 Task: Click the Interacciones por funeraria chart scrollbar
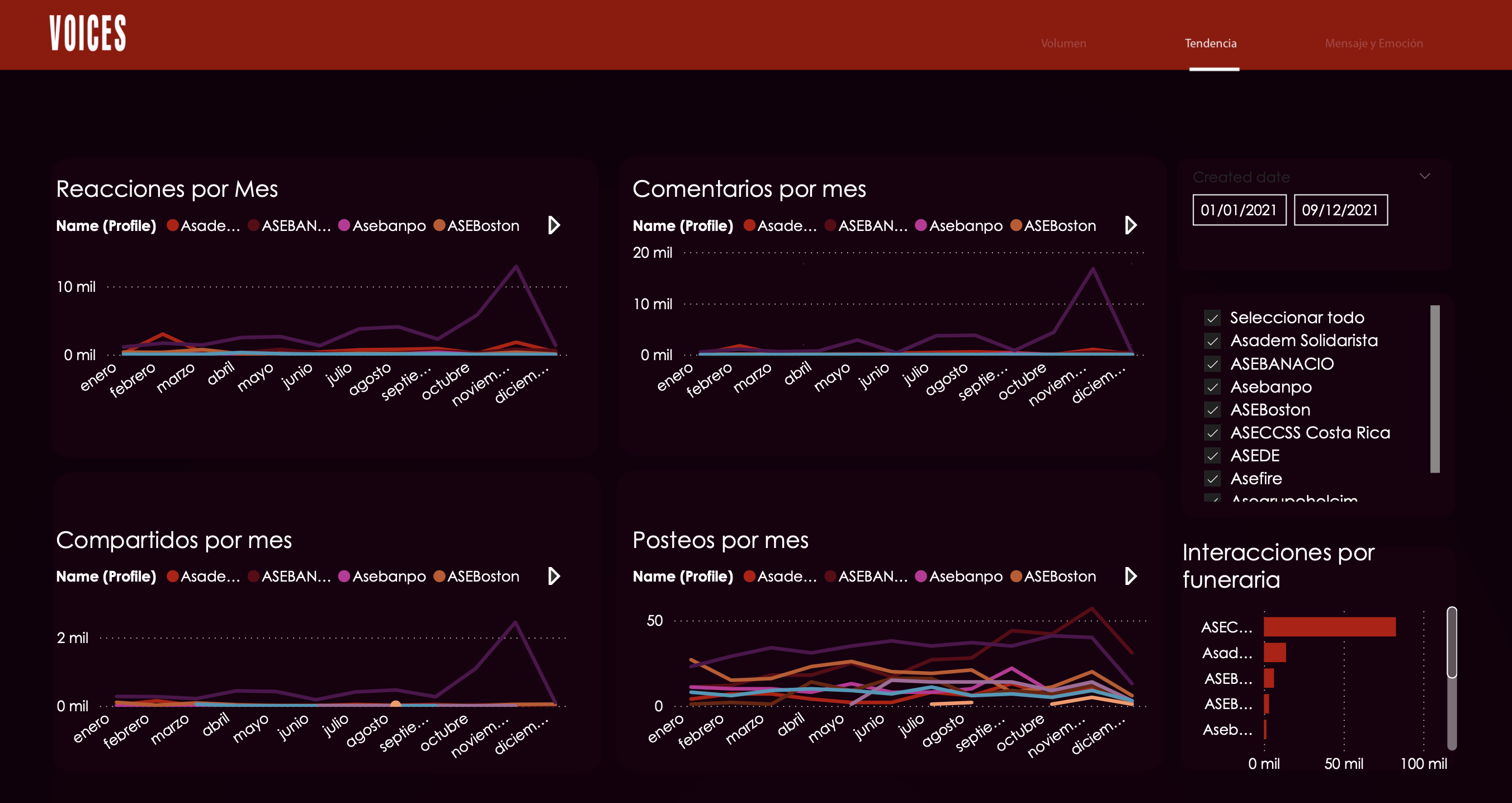coord(1452,643)
